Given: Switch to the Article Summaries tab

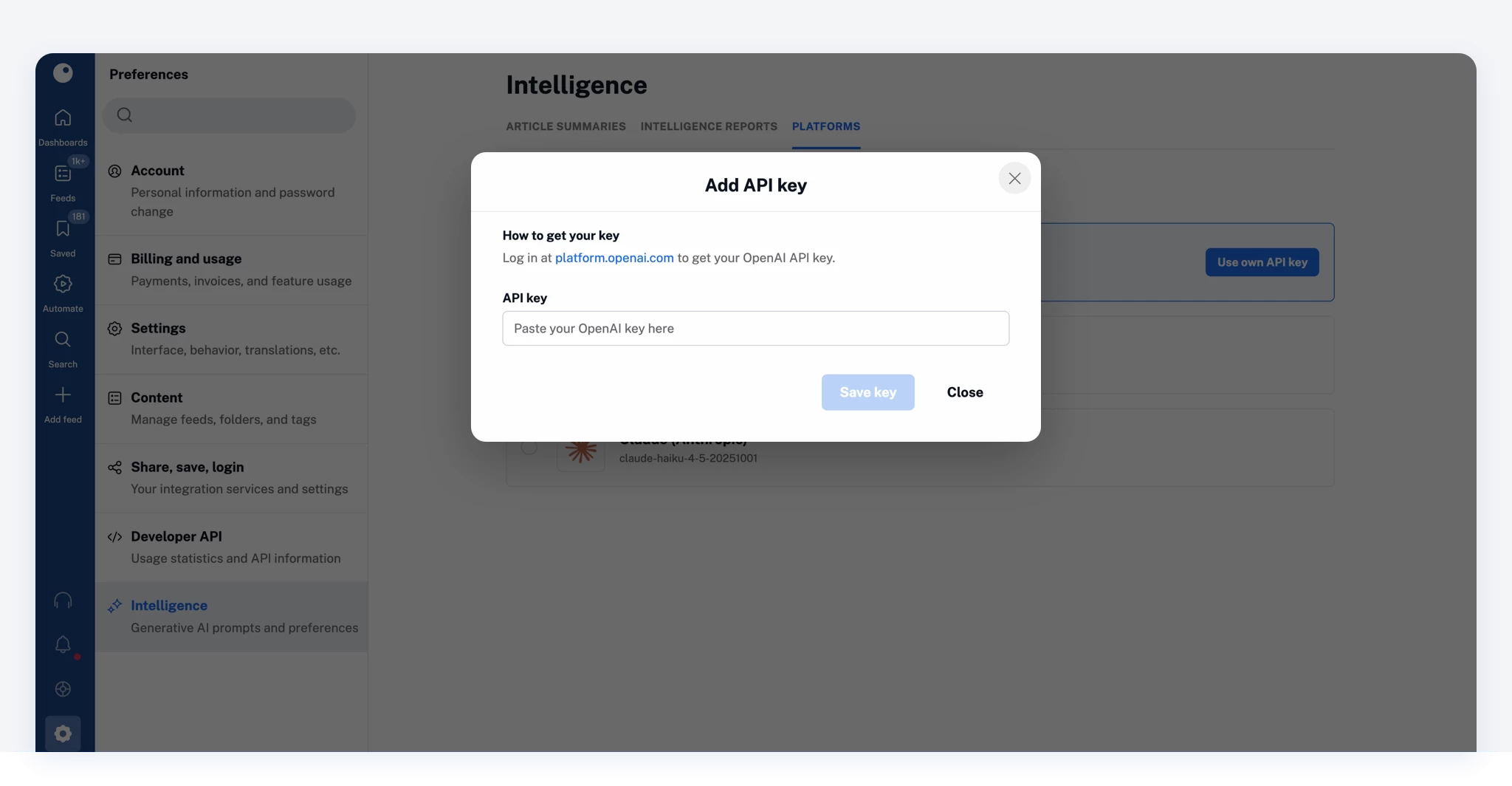Looking at the screenshot, I should point(566,126).
